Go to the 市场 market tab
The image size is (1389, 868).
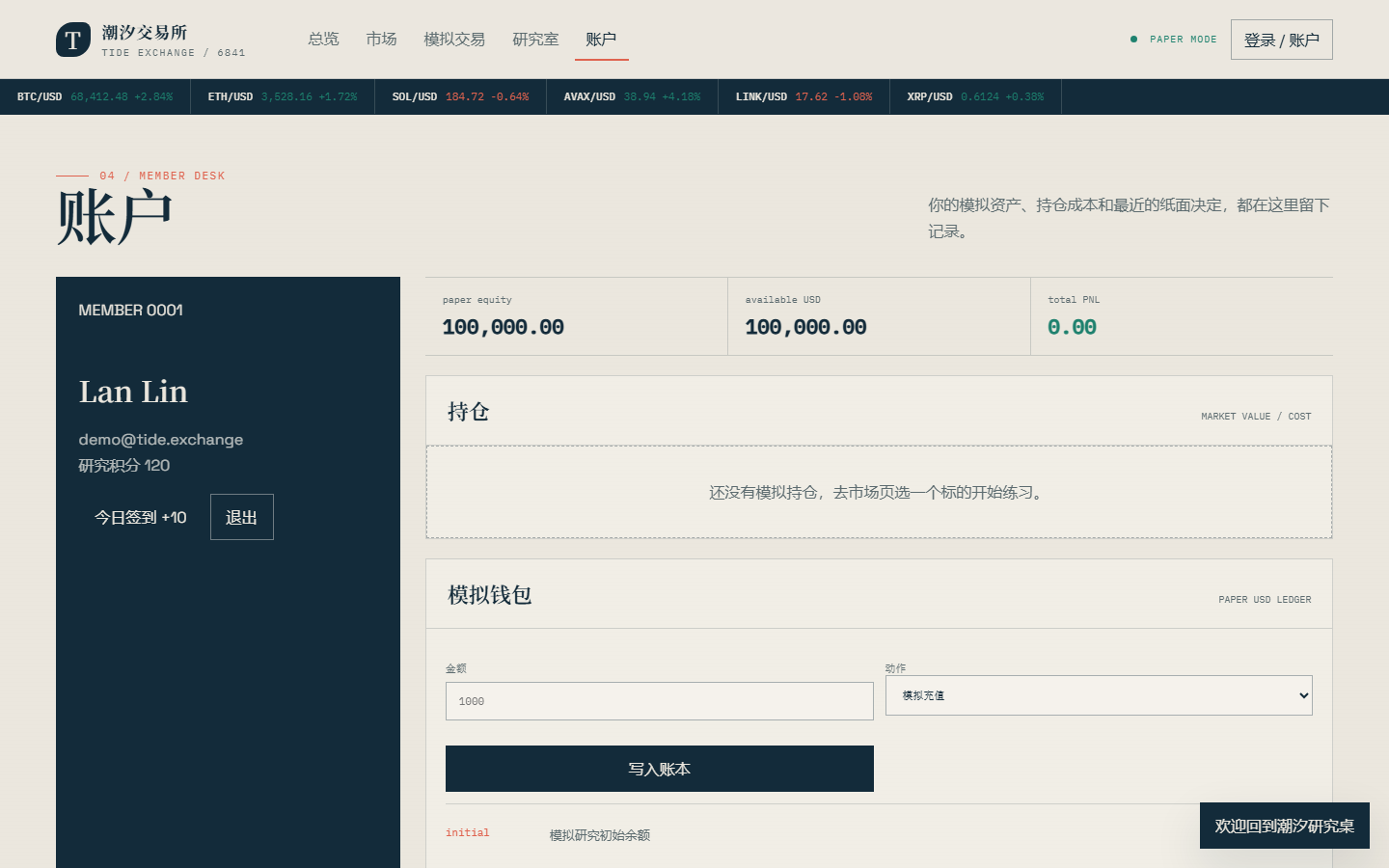(x=381, y=39)
